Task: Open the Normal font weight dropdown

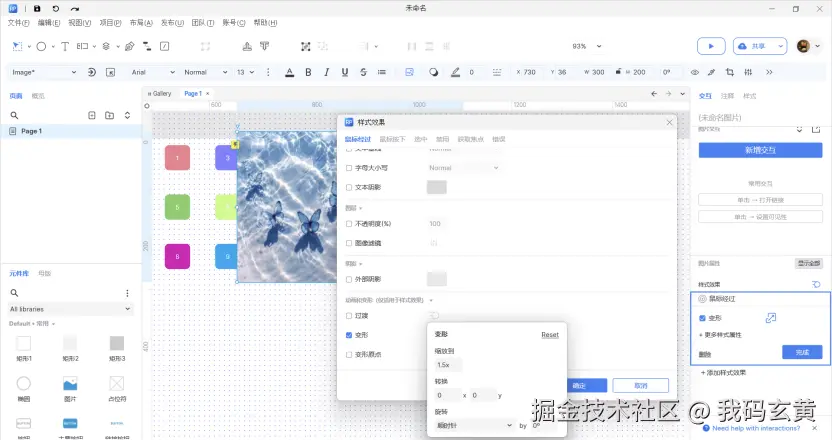Action: click(206, 72)
